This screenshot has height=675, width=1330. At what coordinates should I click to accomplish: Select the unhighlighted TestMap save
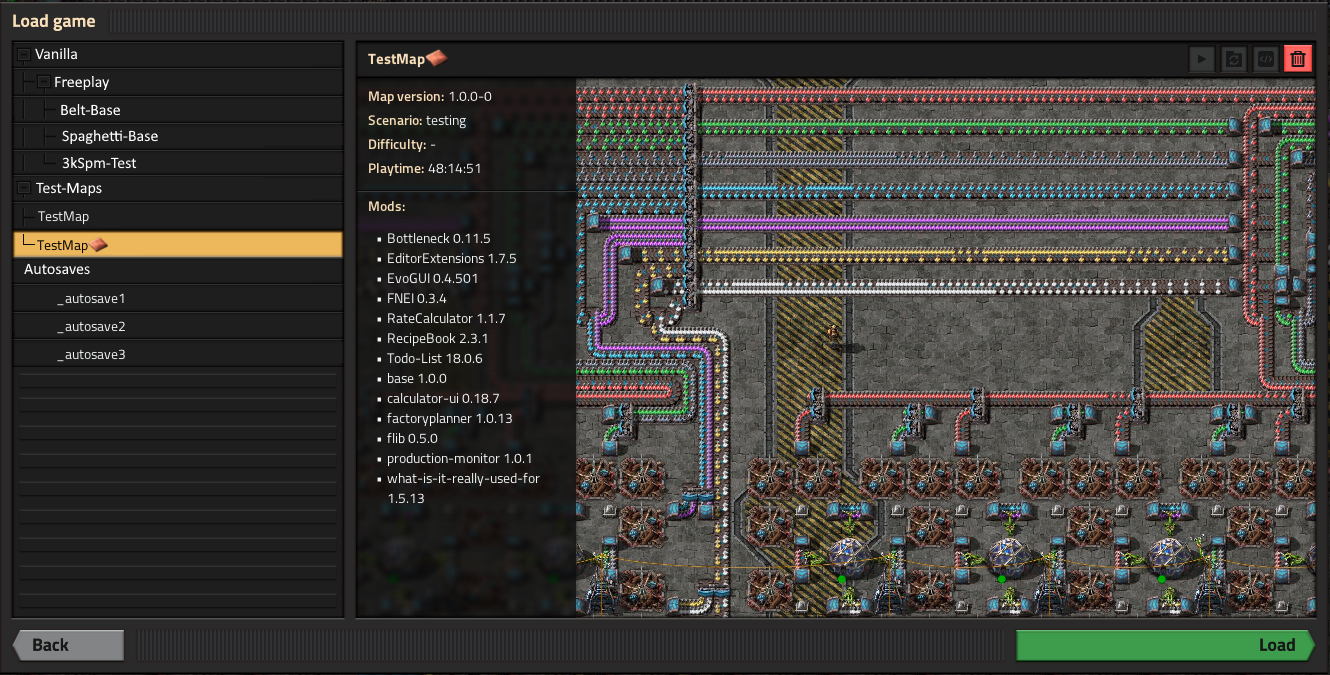(178, 216)
